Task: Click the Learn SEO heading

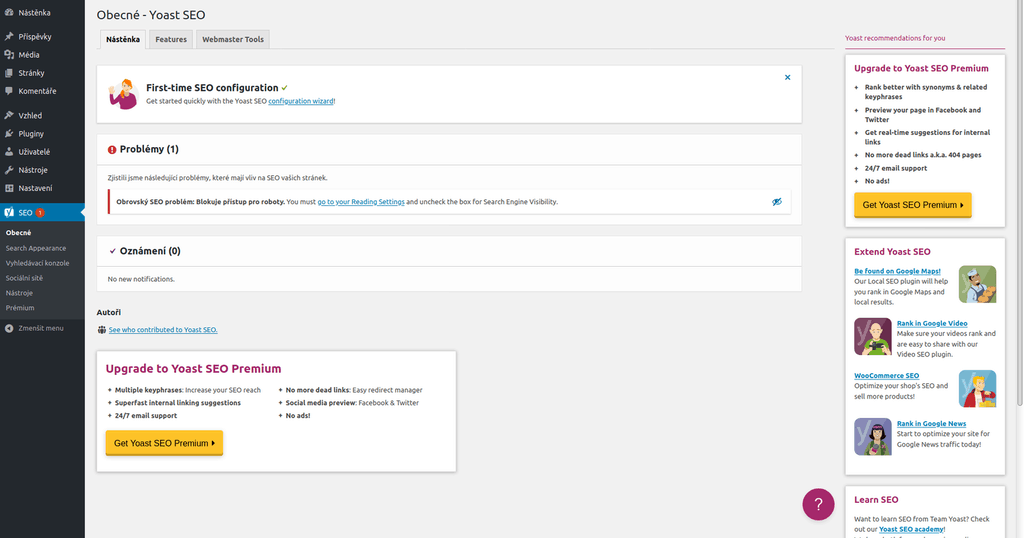Action: [x=876, y=499]
